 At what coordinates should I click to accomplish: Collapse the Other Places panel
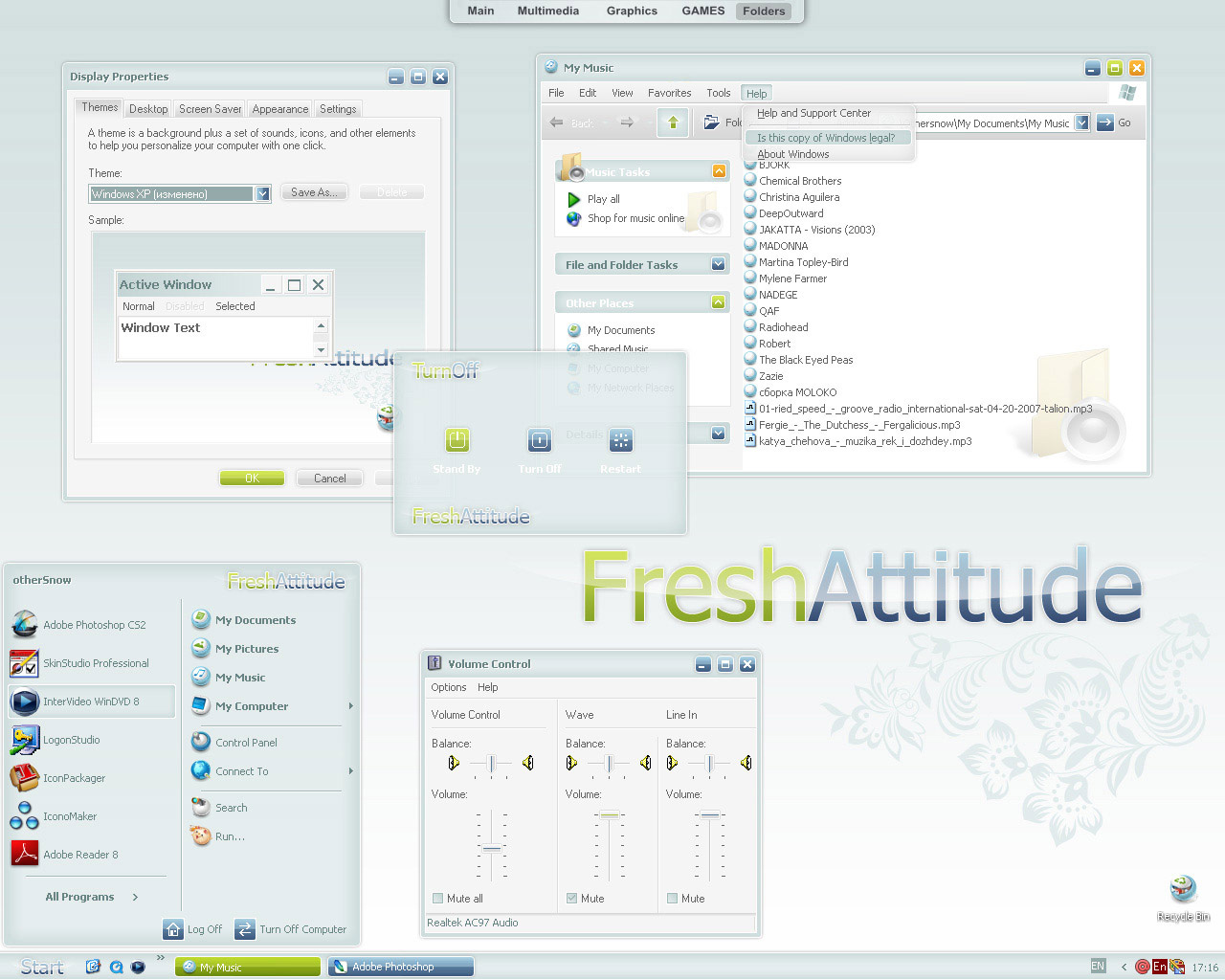tap(719, 302)
